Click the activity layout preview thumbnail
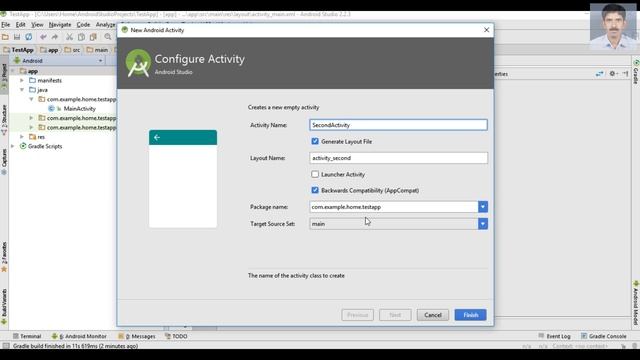 pos(183,179)
